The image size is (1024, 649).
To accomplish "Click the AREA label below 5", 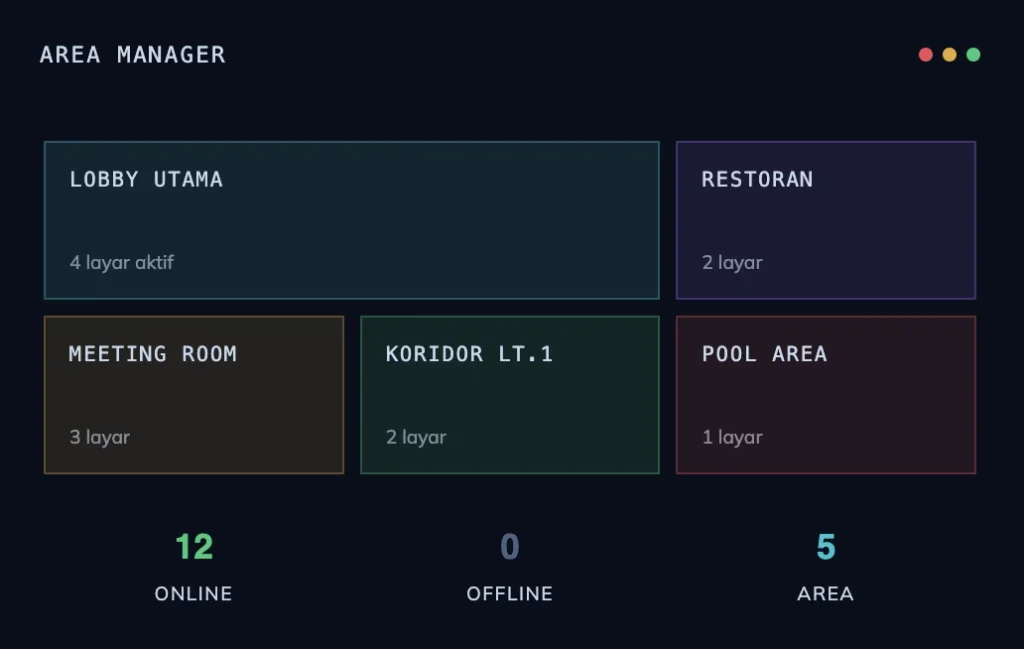I will (825, 594).
